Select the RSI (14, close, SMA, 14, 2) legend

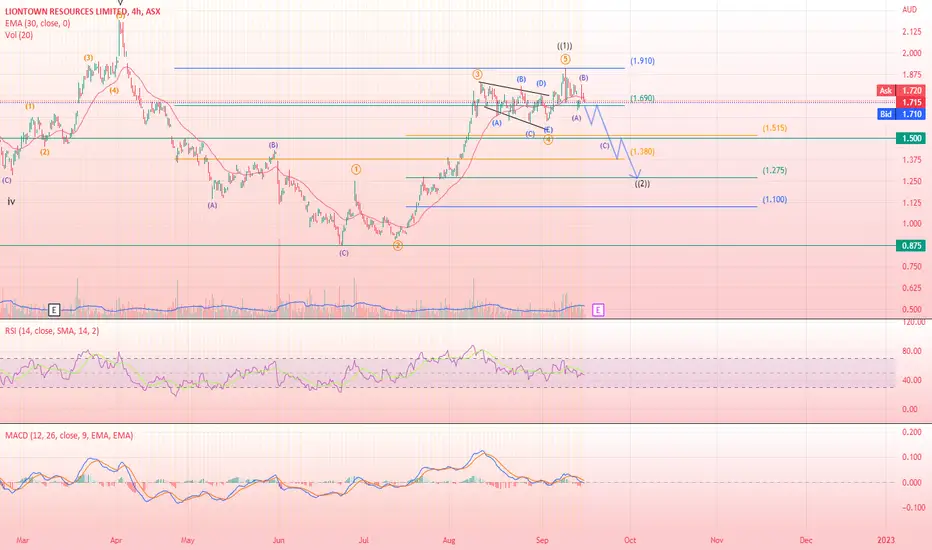52,331
